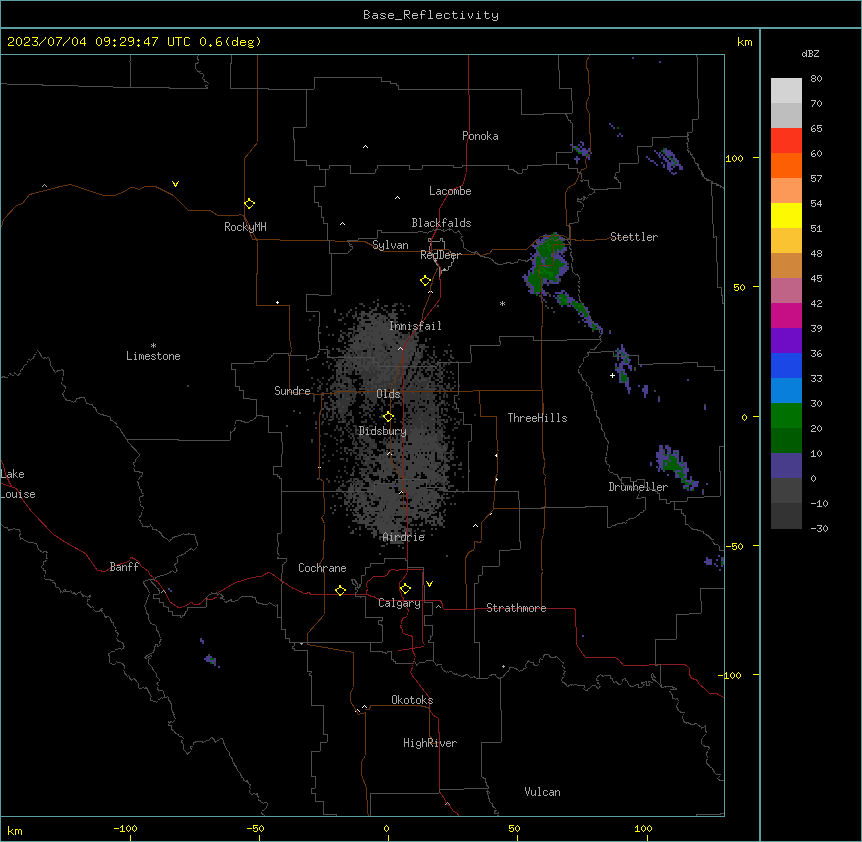Click the RedDeer city label
Image resolution: width=862 pixels, height=842 pixels.
tap(440, 255)
